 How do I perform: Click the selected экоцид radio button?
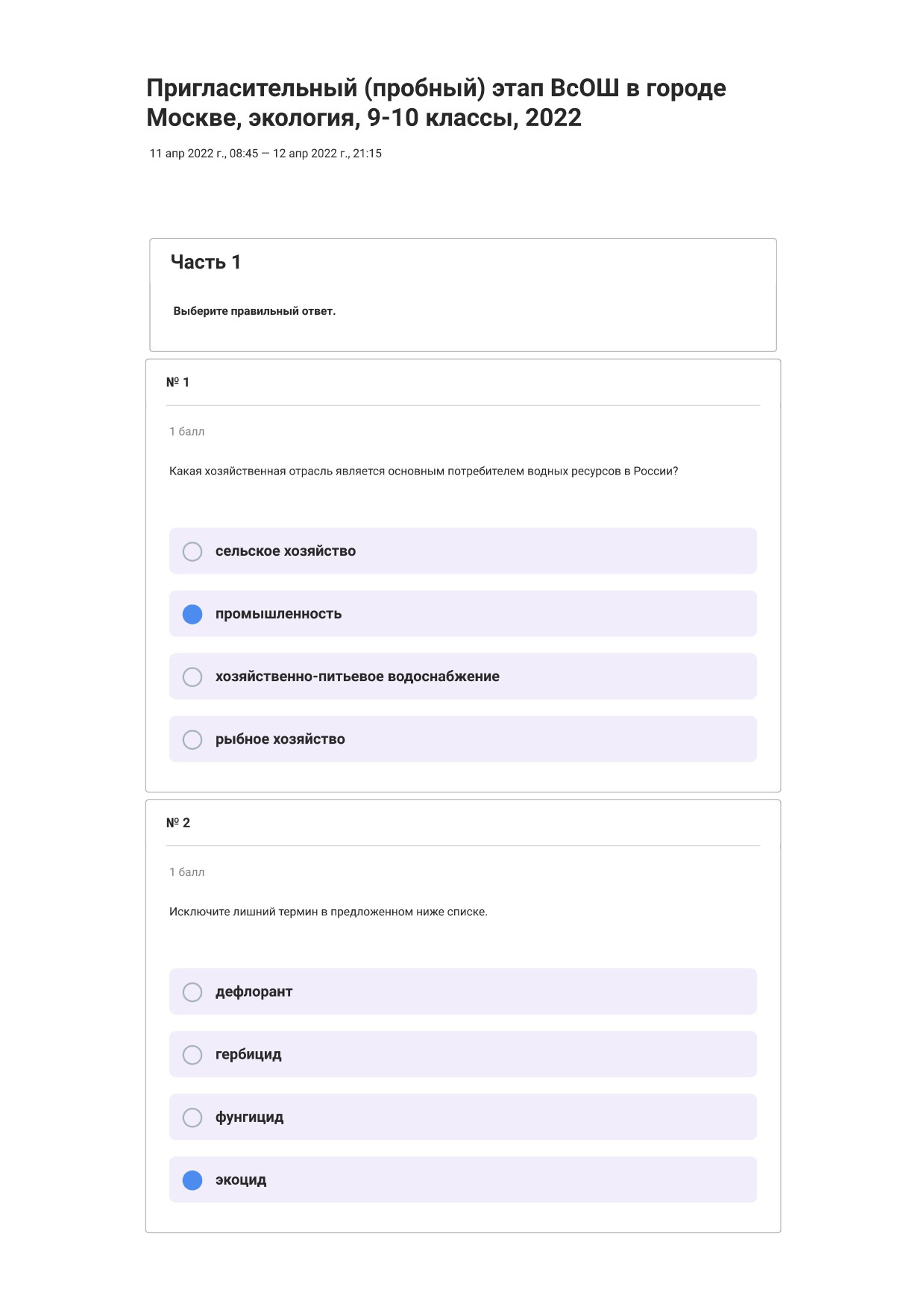[x=192, y=1179]
